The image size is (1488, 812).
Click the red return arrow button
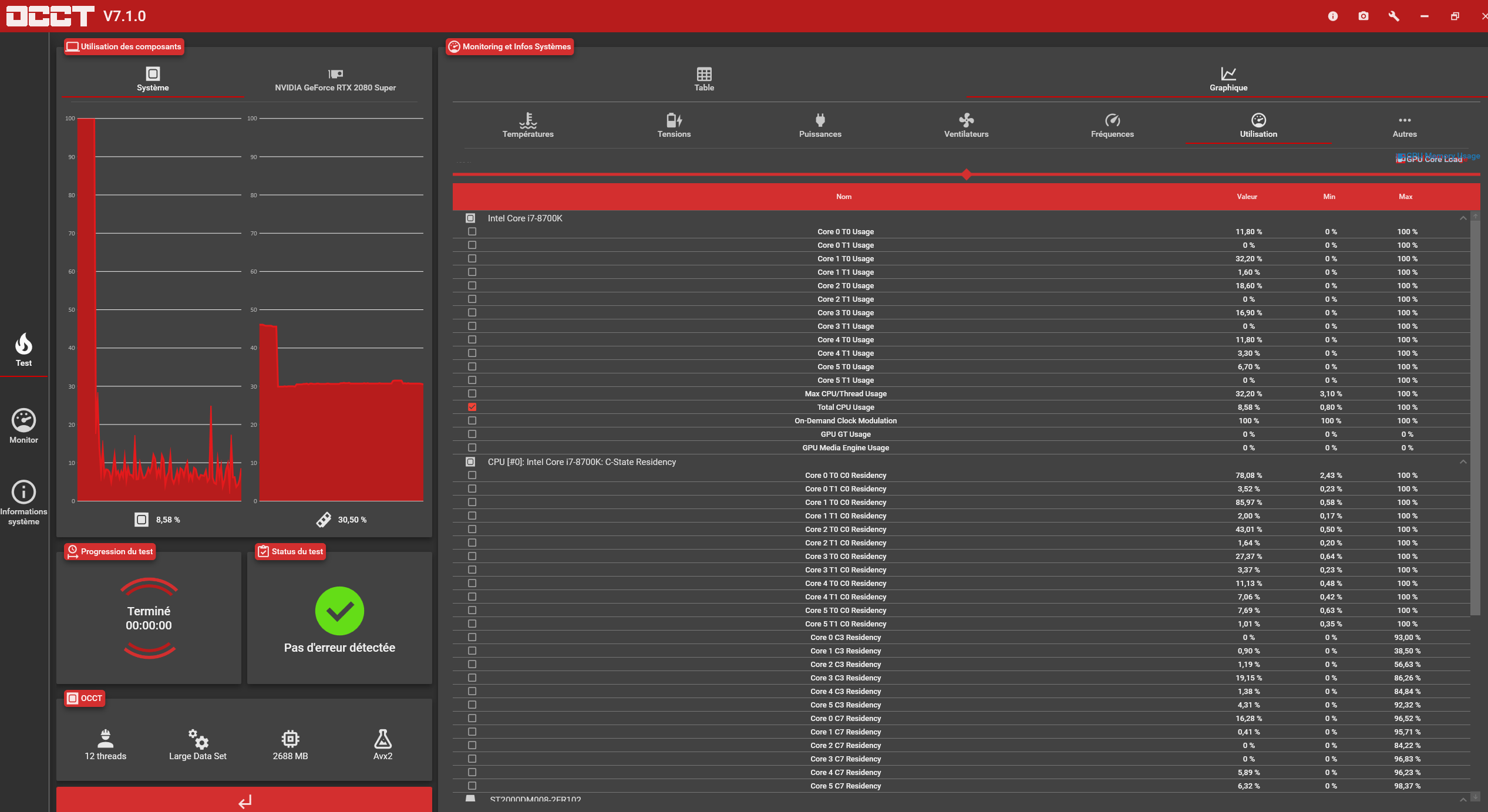pyautogui.click(x=244, y=800)
